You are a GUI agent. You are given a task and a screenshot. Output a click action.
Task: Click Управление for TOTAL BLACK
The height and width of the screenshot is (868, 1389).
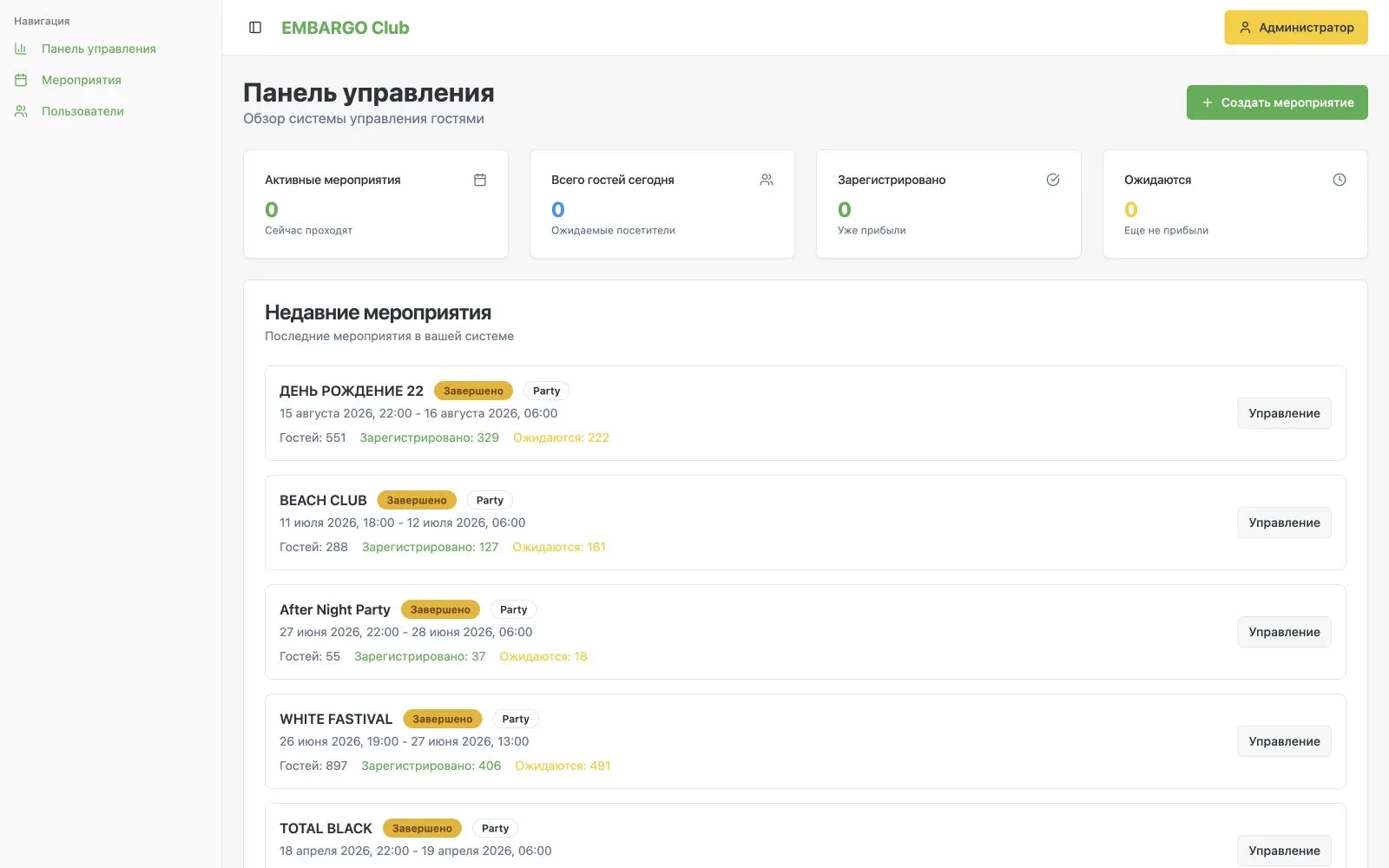point(1284,851)
